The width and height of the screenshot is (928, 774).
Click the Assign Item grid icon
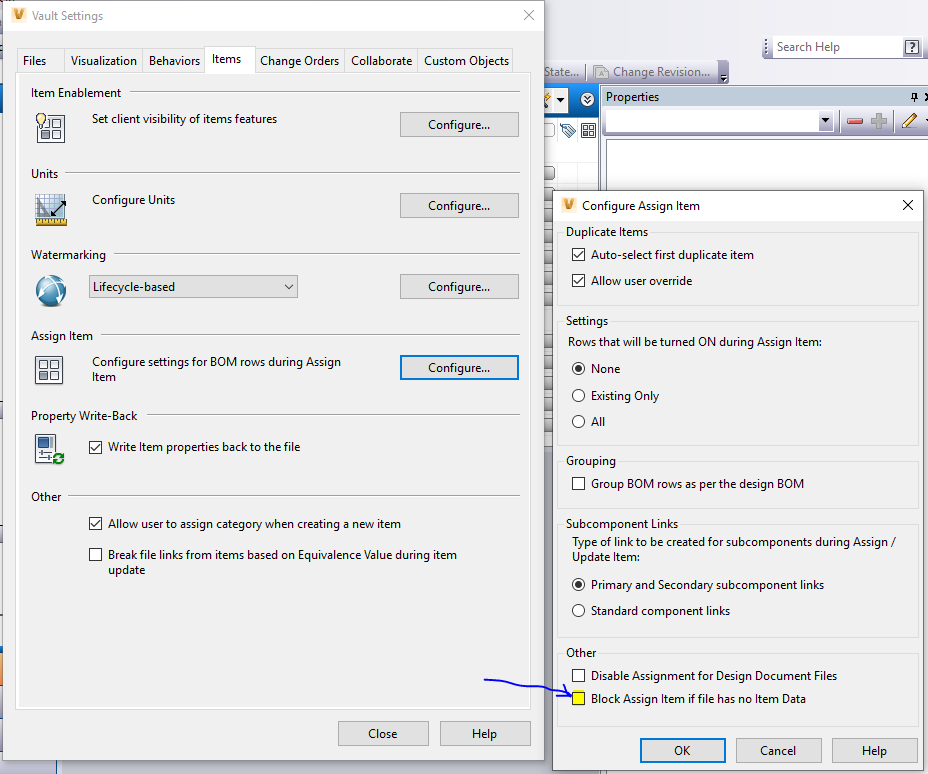point(50,370)
